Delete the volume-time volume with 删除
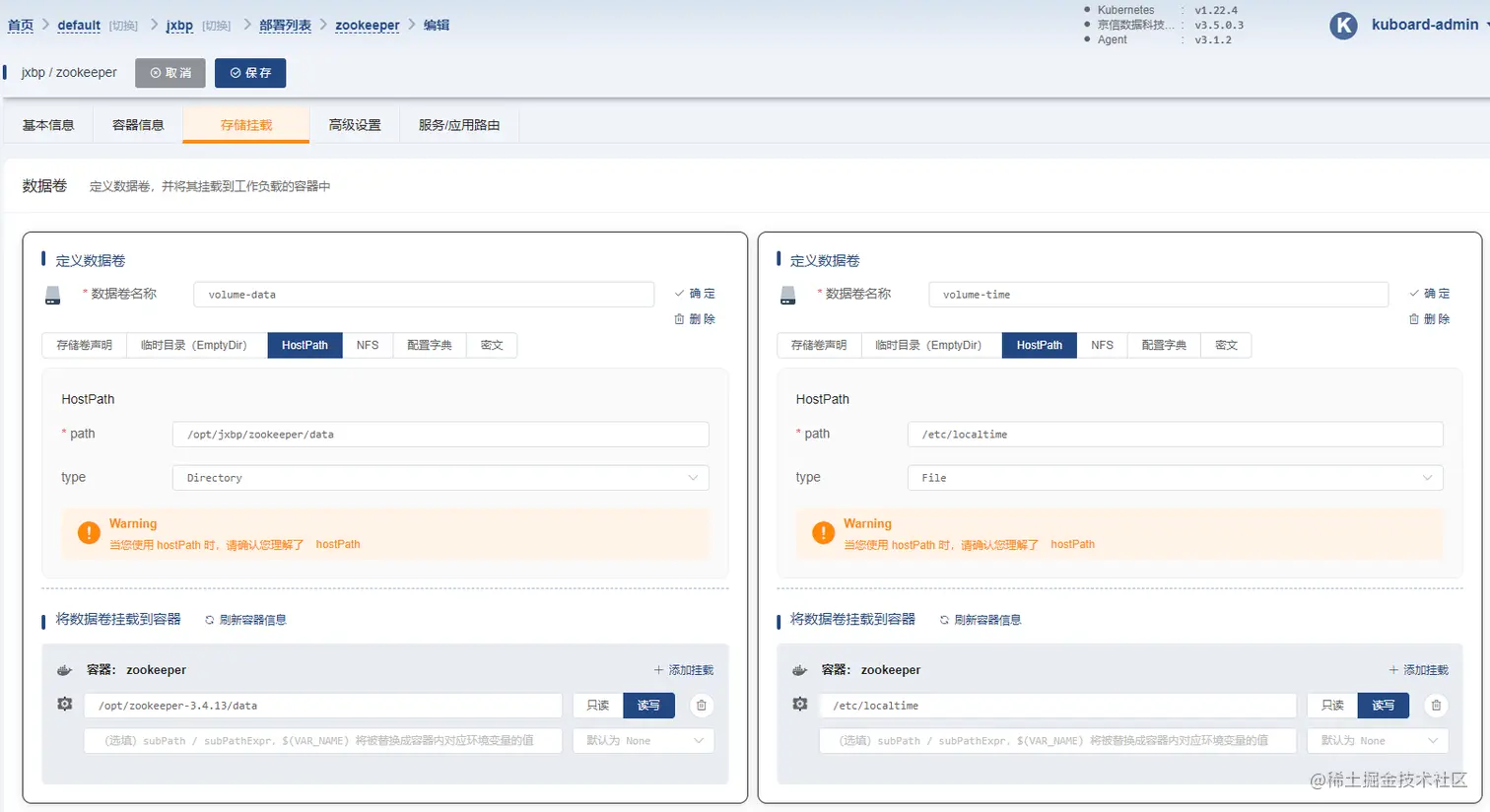The width and height of the screenshot is (1490, 812). pos(1429,319)
